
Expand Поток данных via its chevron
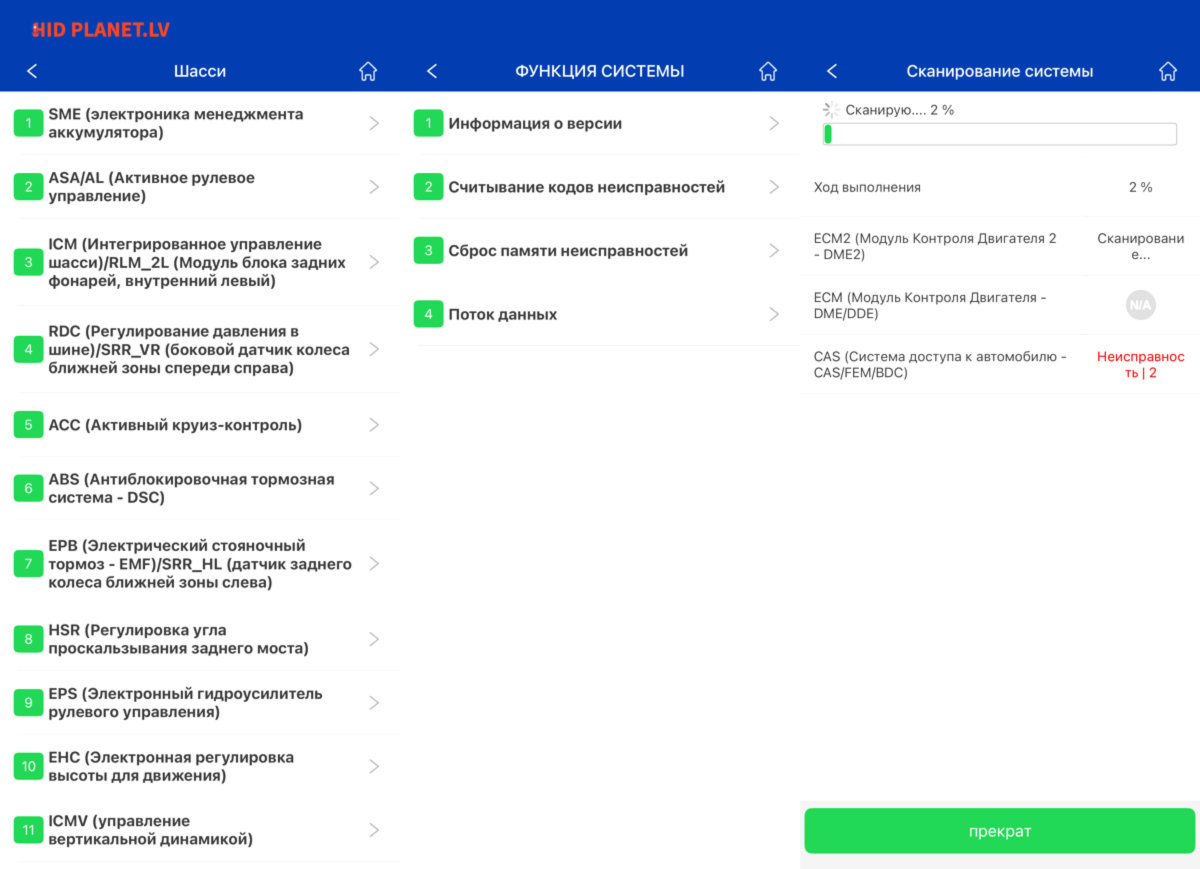(x=774, y=313)
